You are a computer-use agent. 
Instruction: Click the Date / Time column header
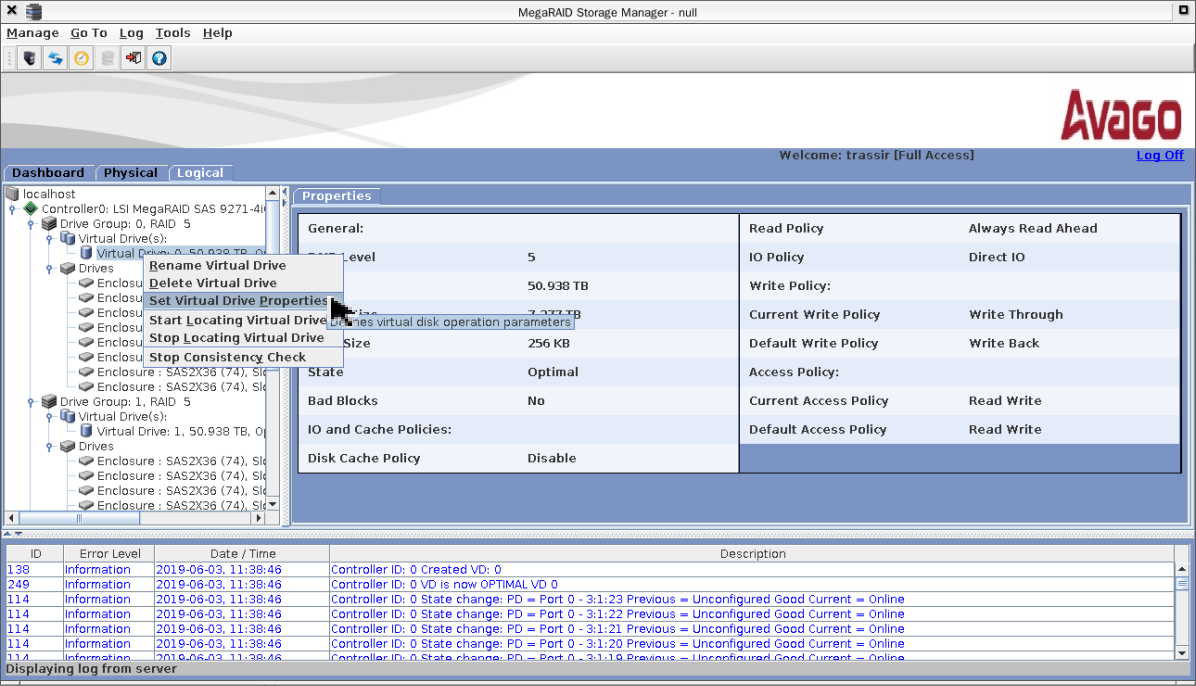click(x=241, y=553)
